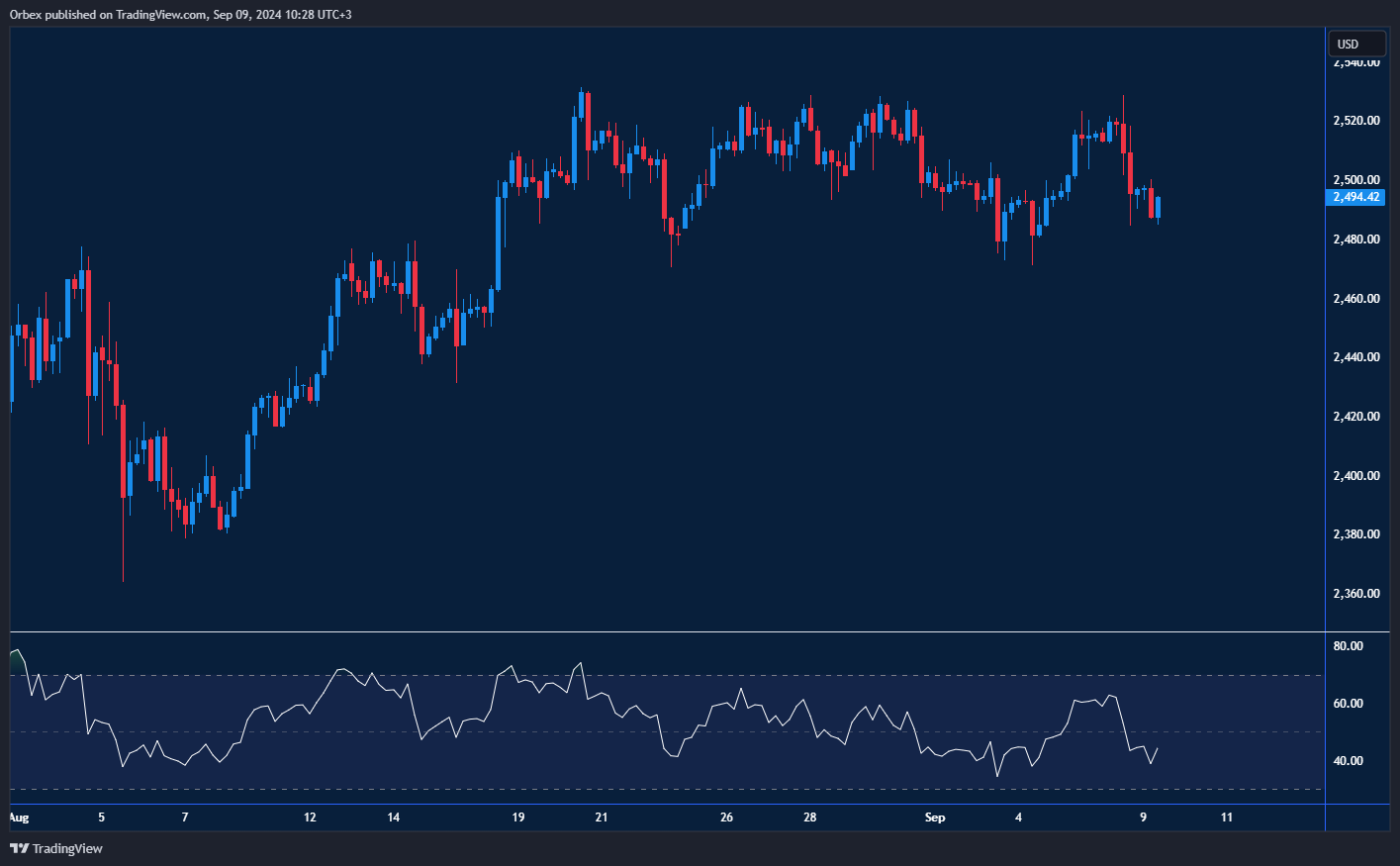Click the 60.00 RSI scale label
The width and height of the screenshot is (1400, 866).
(1348, 704)
